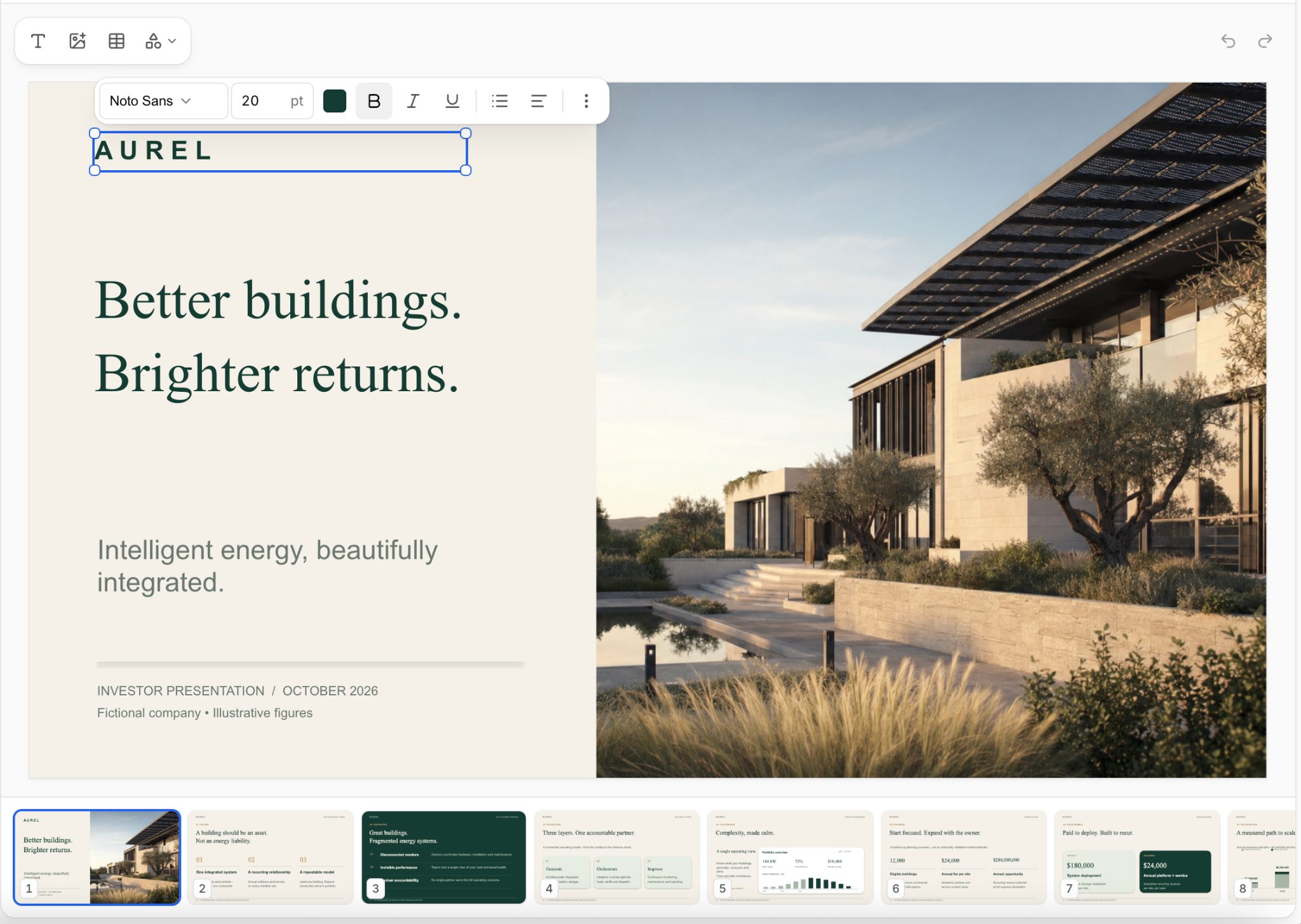The width and height of the screenshot is (1301, 924).
Task: Open more formatting options menu
Action: [586, 101]
